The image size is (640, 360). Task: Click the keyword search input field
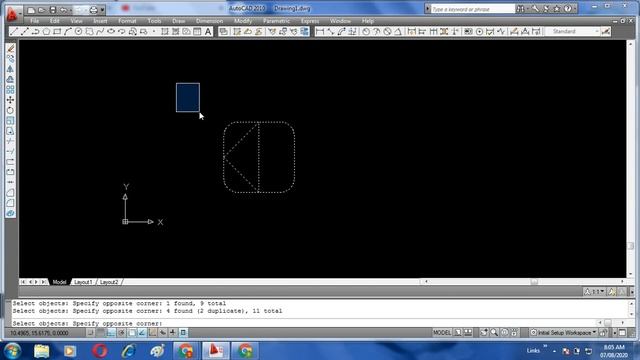pyautogui.click(x=473, y=9)
